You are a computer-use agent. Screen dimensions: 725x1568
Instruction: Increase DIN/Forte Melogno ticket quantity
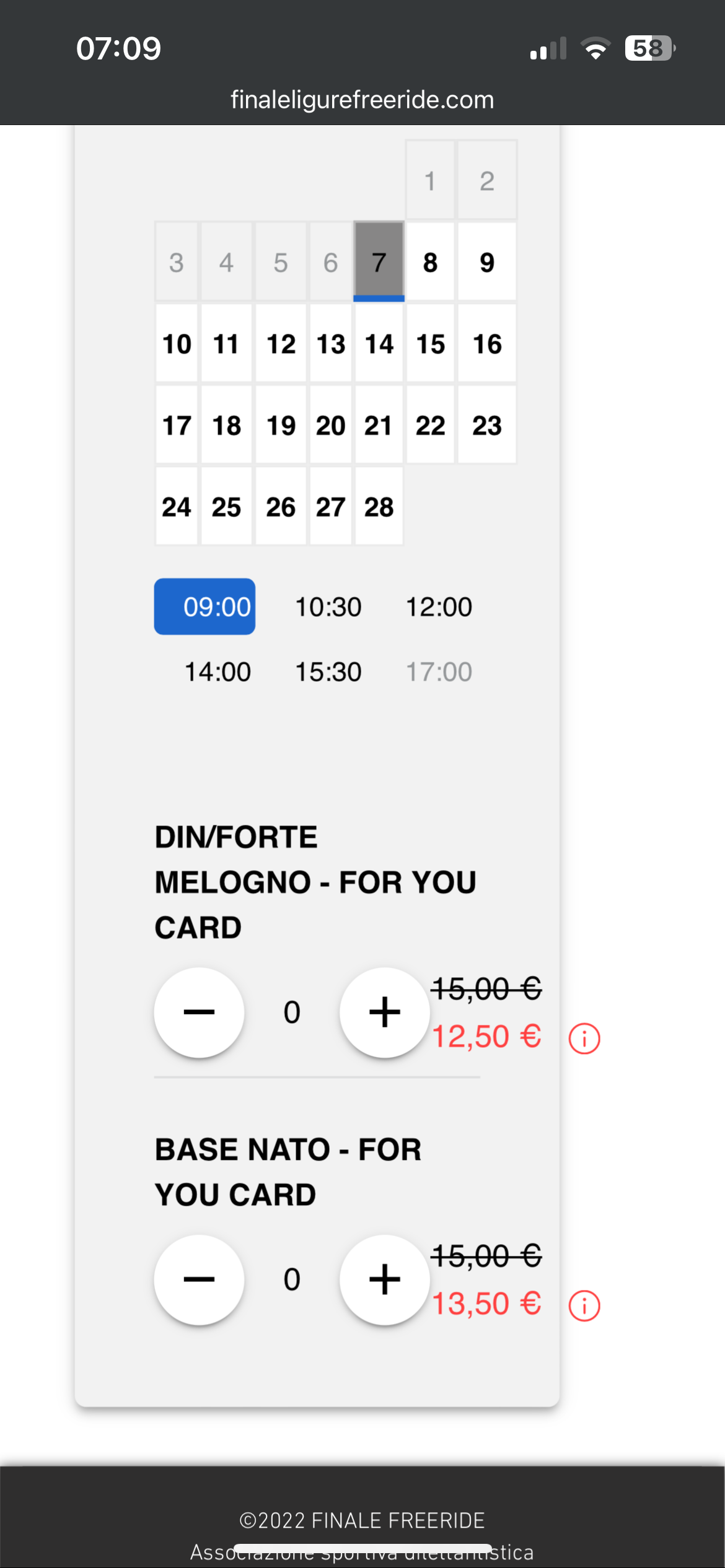(x=384, y=1012)
